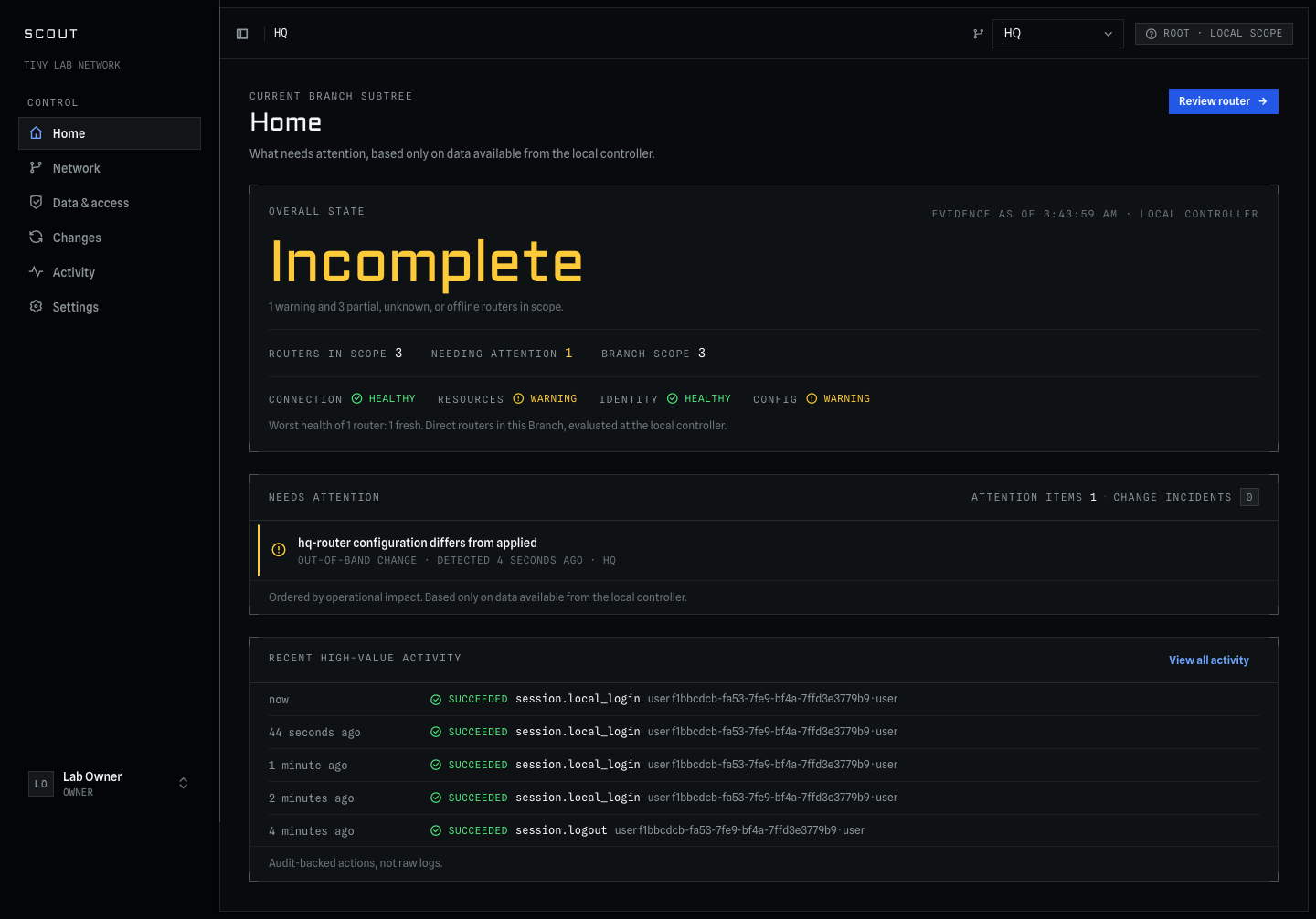
Task: Click the HQ breadcrumb label
Action: click(x=281, y=33)
